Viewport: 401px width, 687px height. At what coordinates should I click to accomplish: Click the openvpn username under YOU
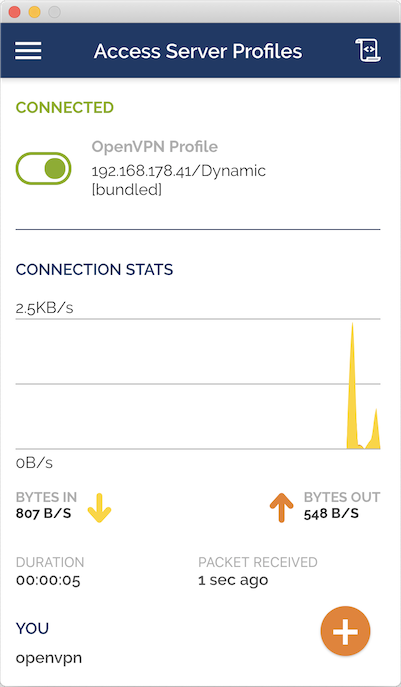[x=49, y=658]
